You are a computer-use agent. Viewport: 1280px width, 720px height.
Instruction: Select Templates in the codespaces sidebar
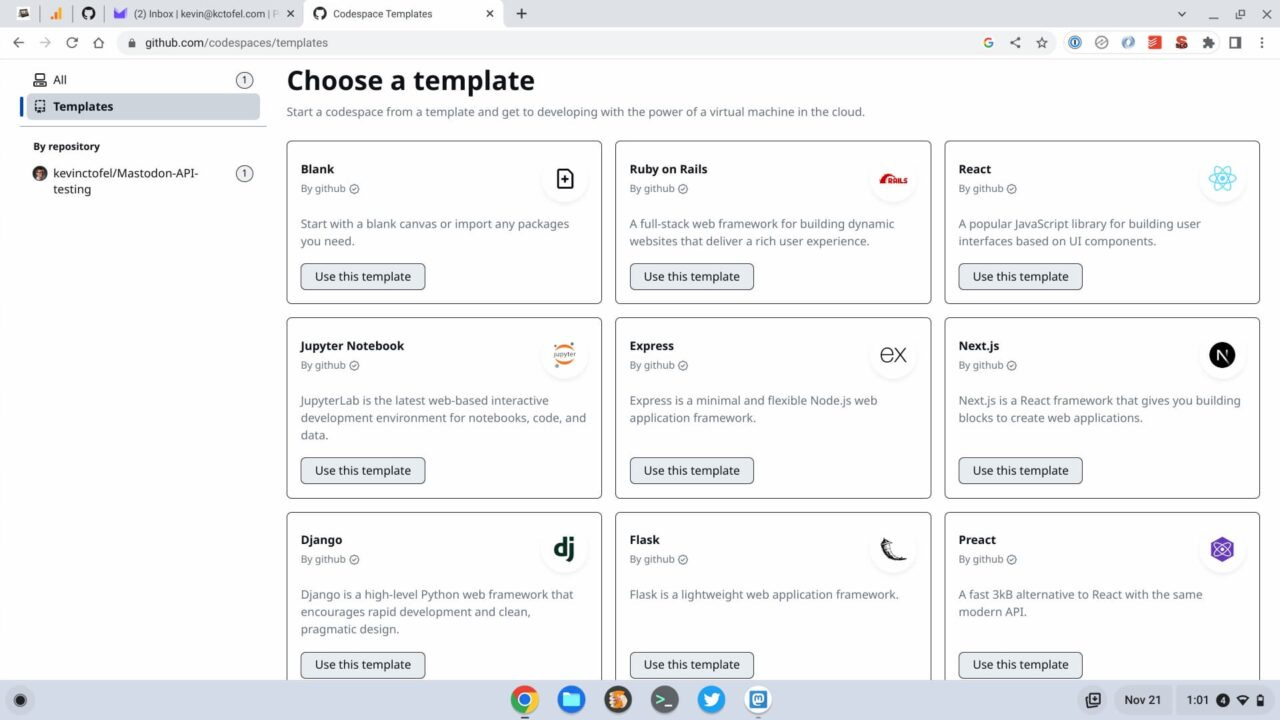click(143, 106)
